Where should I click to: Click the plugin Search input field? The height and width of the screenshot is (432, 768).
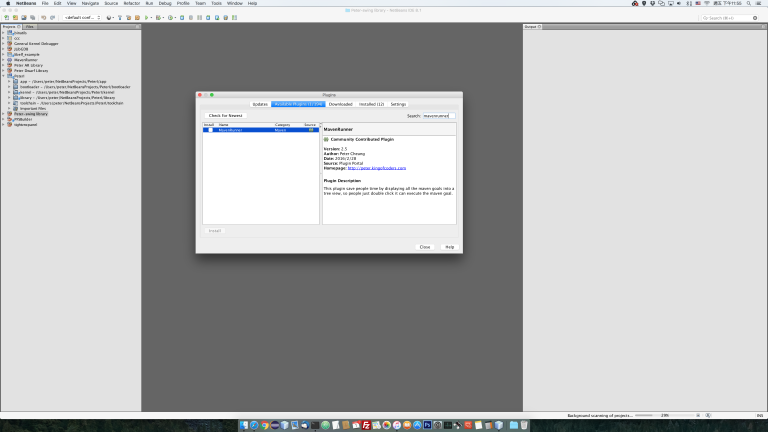tap(439, 116)
